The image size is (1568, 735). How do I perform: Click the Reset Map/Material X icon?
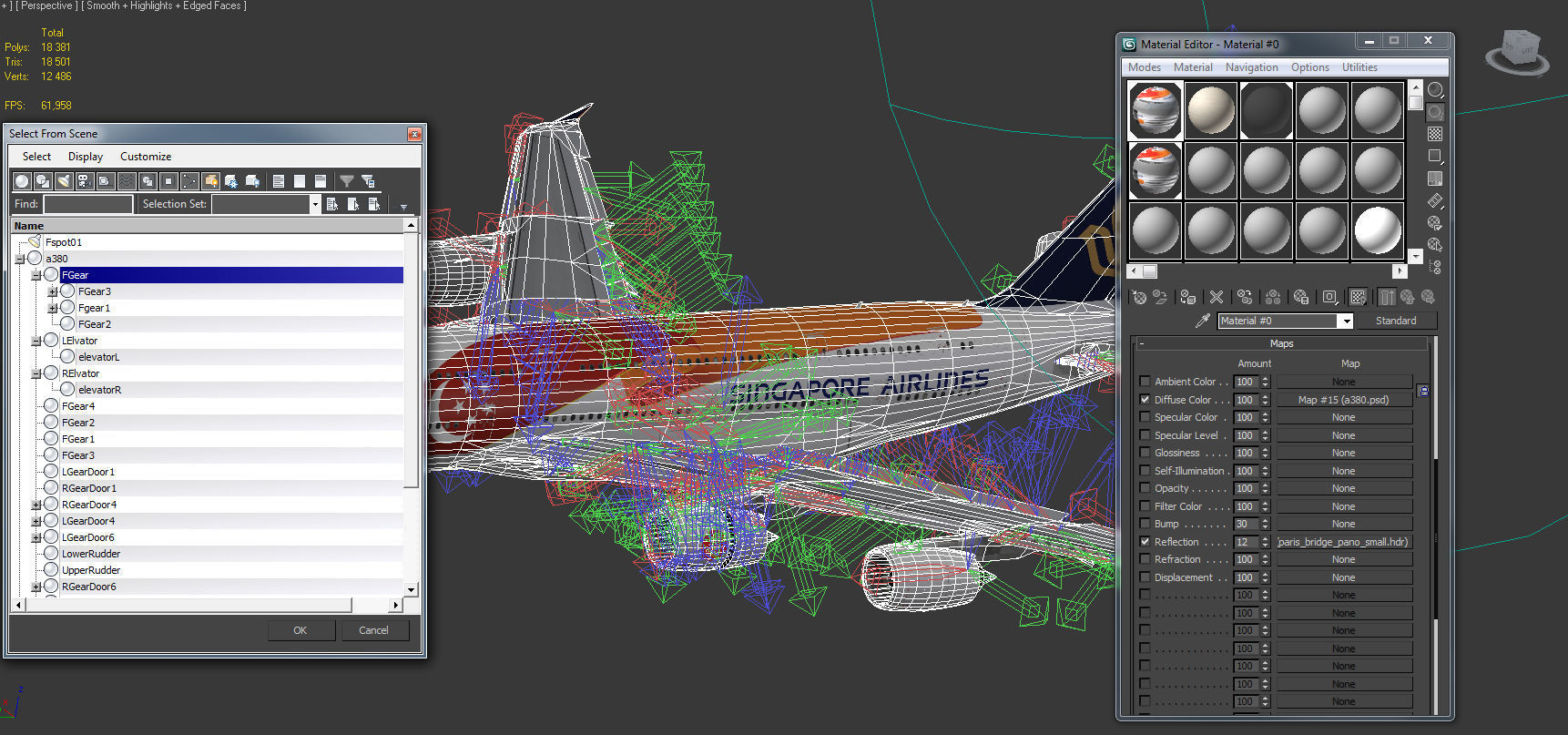tap(1217, 297)
